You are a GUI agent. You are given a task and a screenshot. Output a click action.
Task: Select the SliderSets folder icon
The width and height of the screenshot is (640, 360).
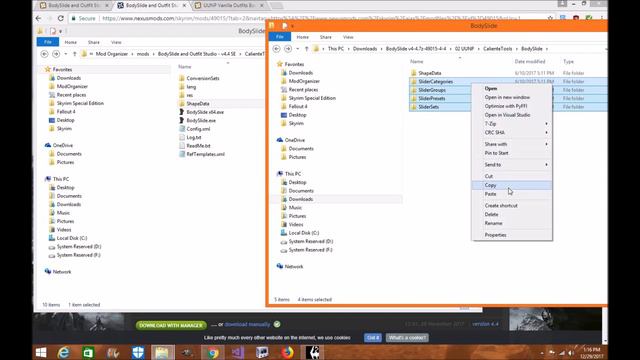414,107
